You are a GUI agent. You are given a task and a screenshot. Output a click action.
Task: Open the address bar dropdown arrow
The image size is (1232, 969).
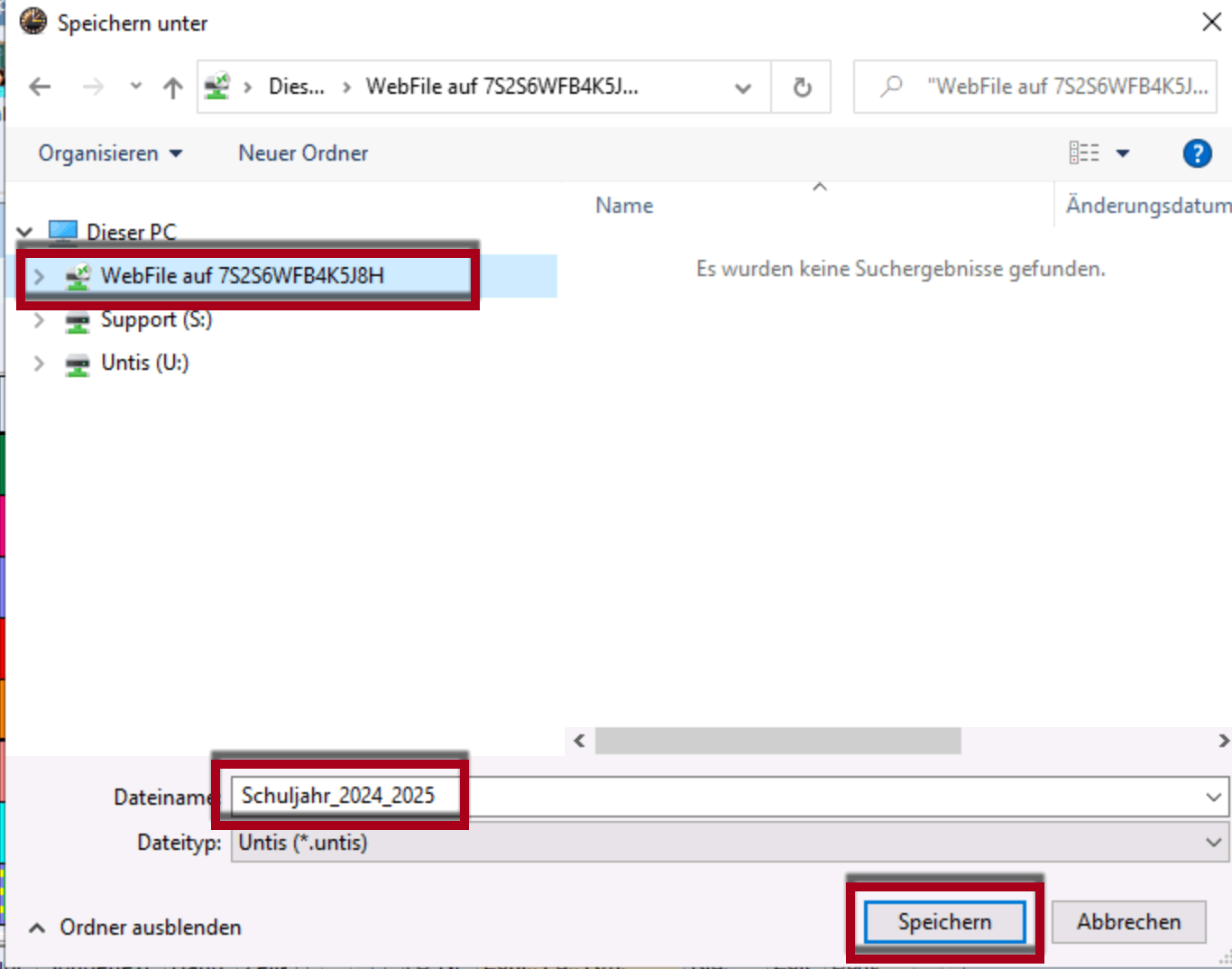pos(742,87)
